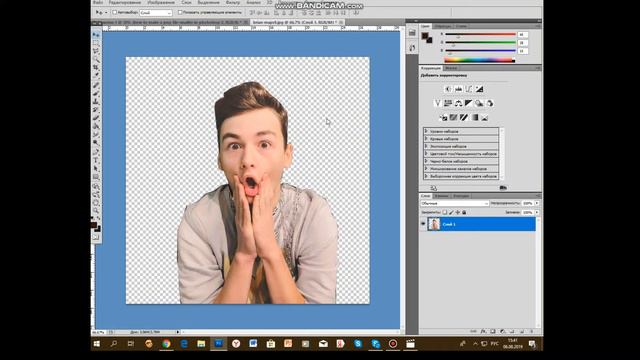Image resolution: width=640 pixels, height=360 pixels.
Task: Open the layer blend mode dropdown
Action: pos(454,203)
